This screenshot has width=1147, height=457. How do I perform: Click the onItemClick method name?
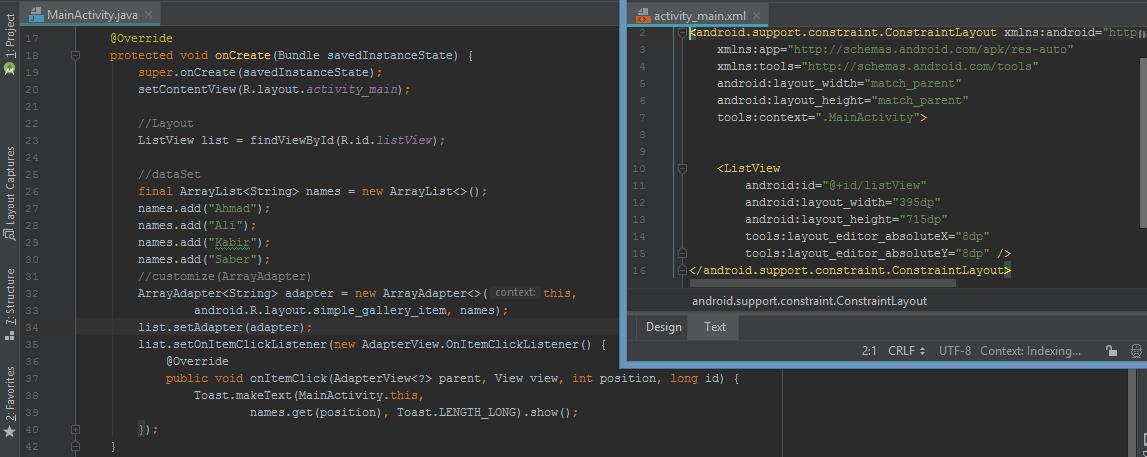click(x=288, y=379)
